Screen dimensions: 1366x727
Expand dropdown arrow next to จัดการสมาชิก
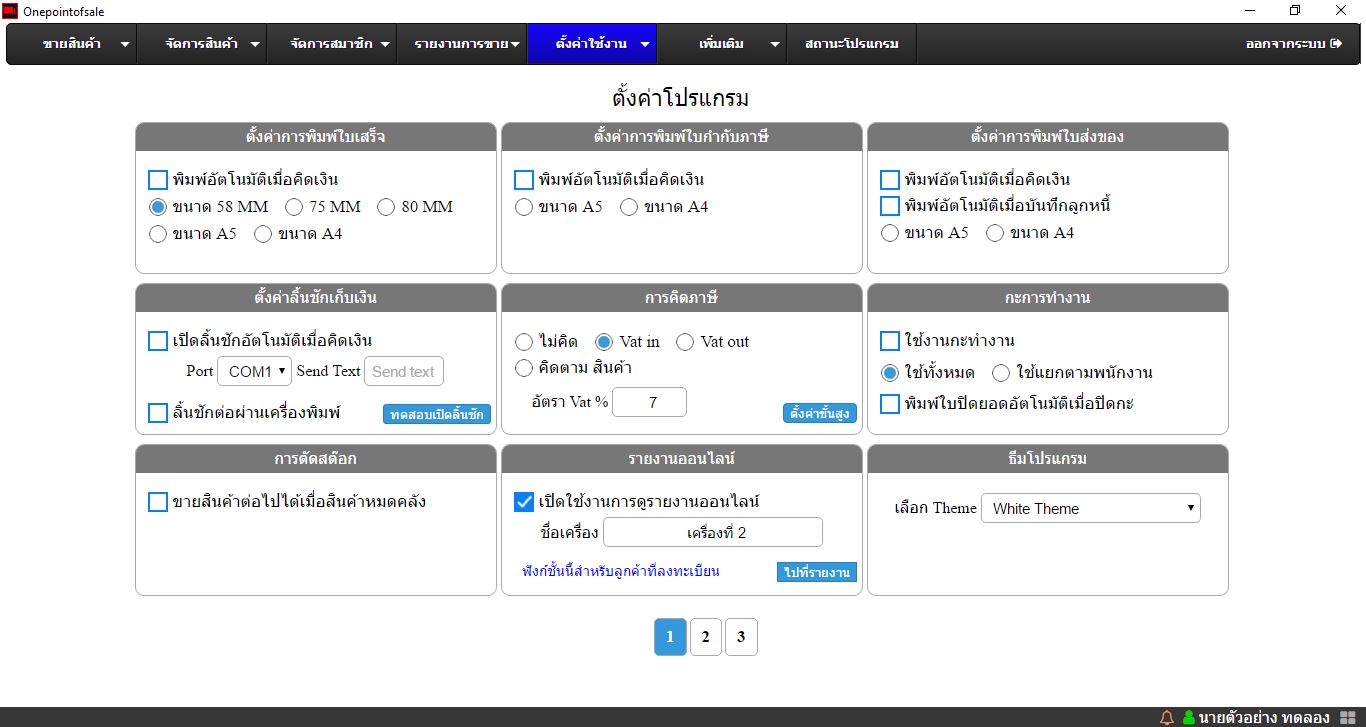(385, 45)
